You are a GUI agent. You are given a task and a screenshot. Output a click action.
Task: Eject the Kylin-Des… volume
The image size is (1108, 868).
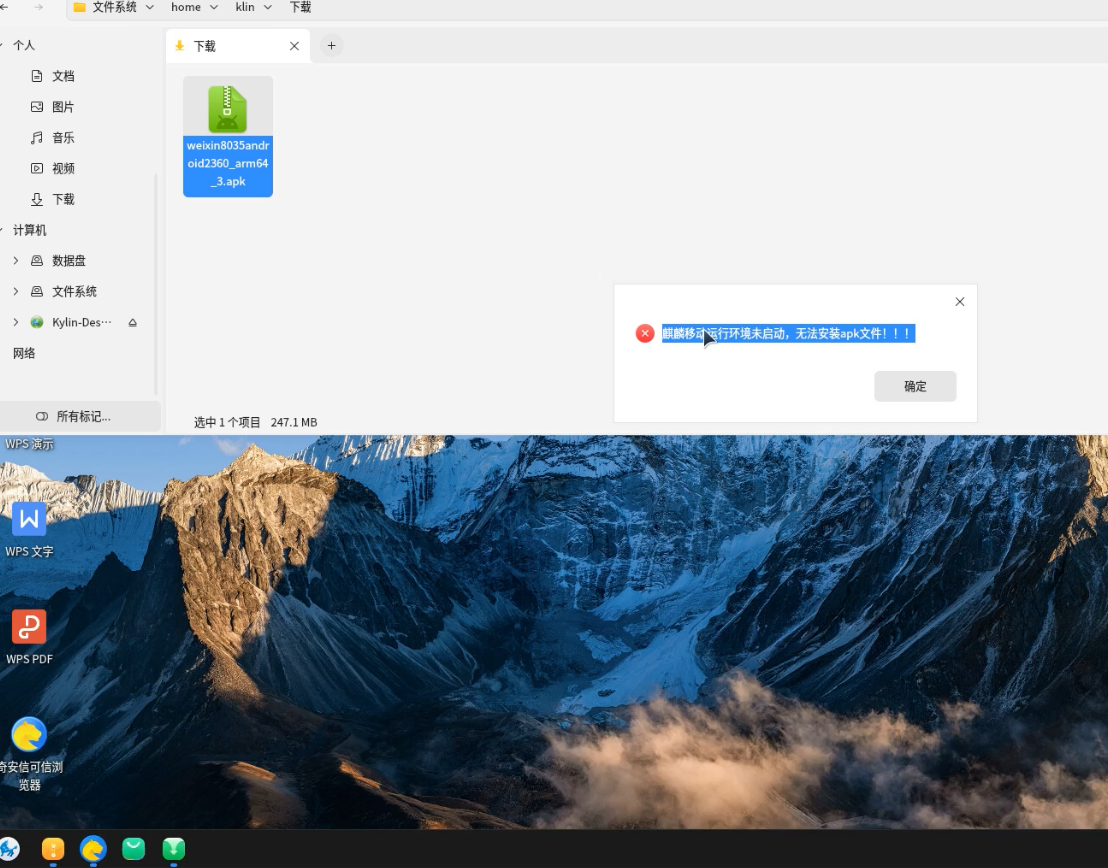pyautogui.click(x=132, y=322)
